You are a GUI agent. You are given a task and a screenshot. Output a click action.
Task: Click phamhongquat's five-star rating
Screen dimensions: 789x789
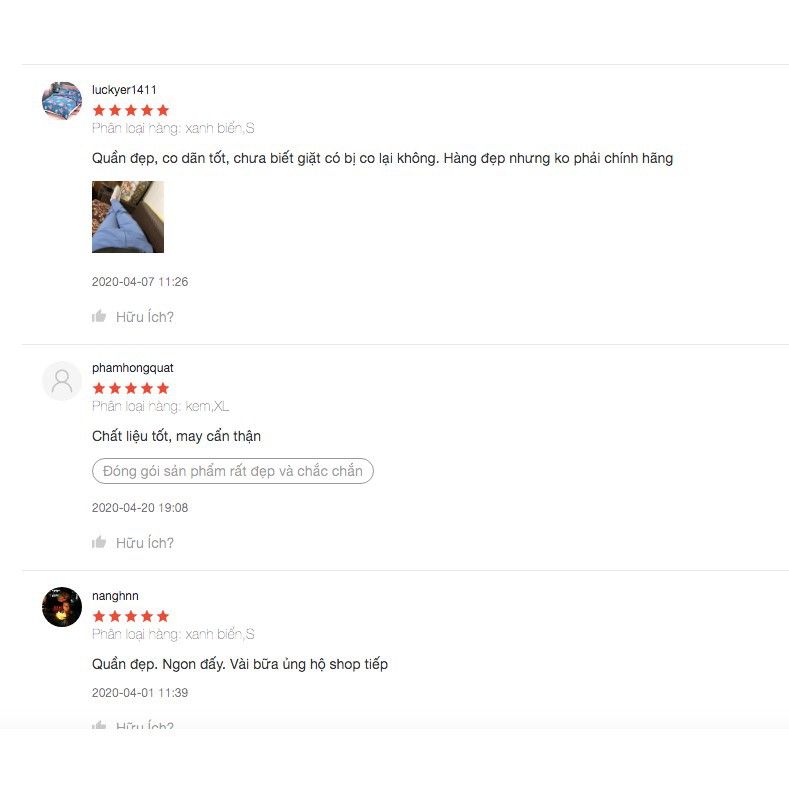tap(131, 388)
